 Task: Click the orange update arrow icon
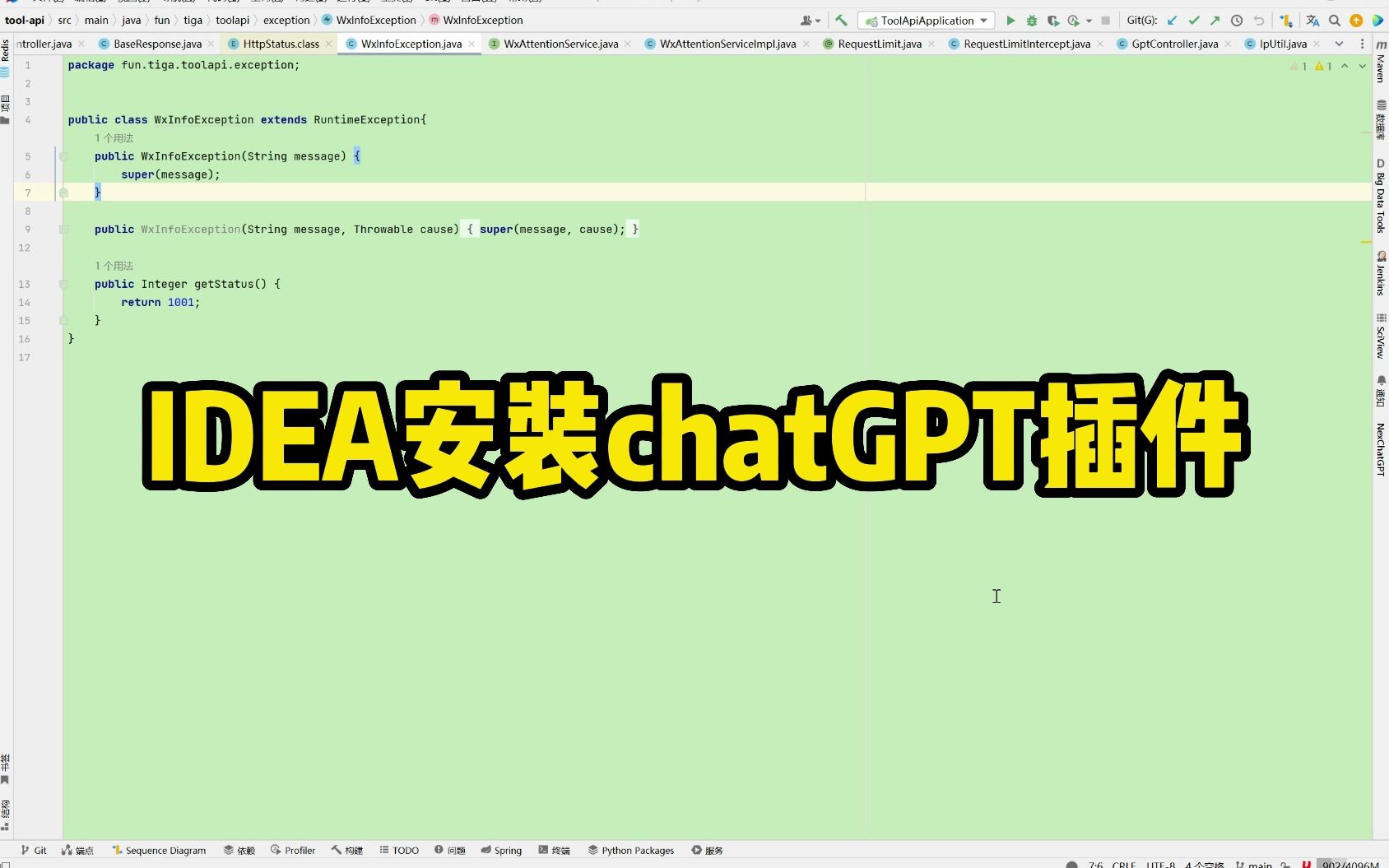(x=1356, y=21)
